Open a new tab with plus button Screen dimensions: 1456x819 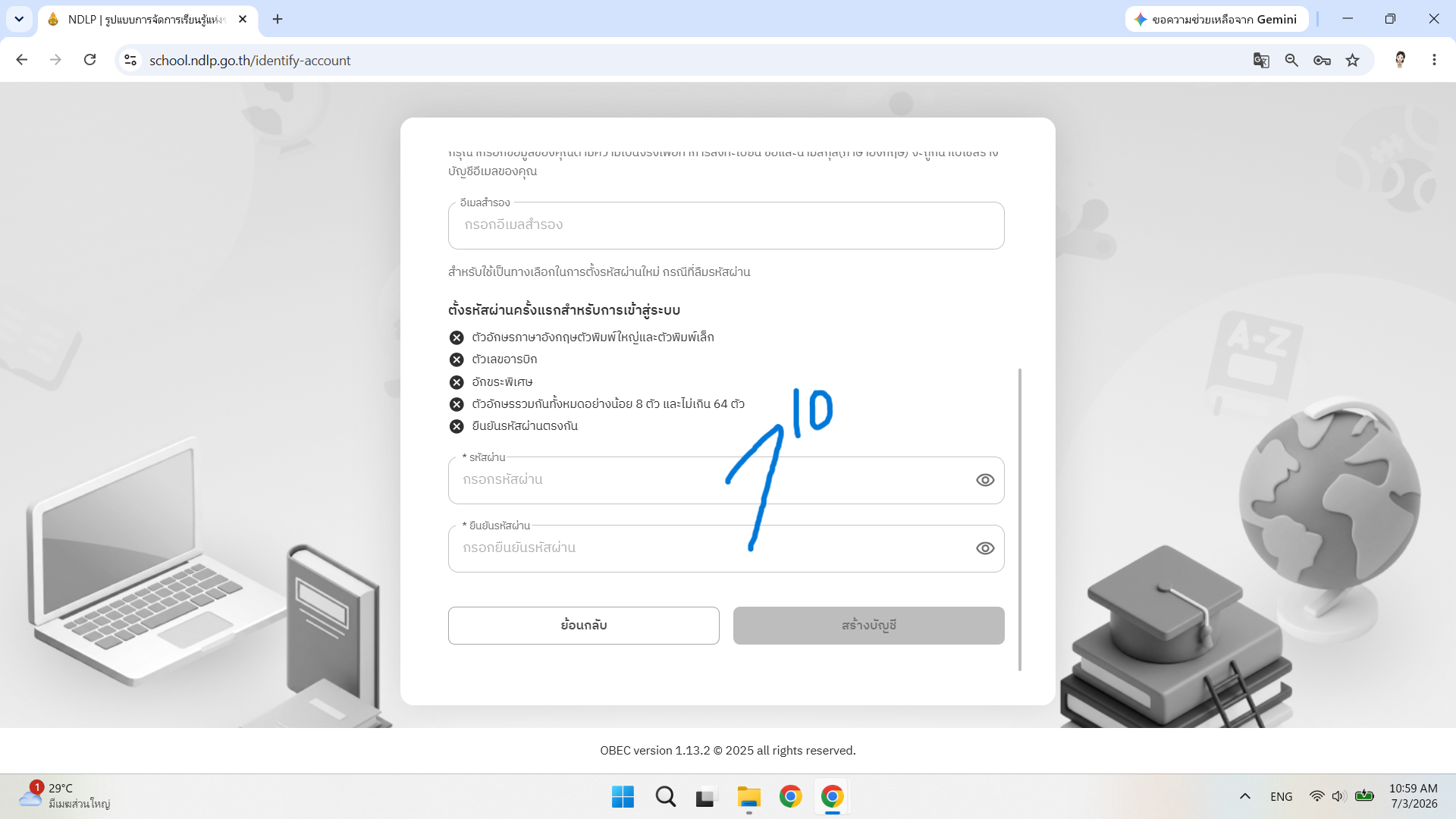pos(278,19)
